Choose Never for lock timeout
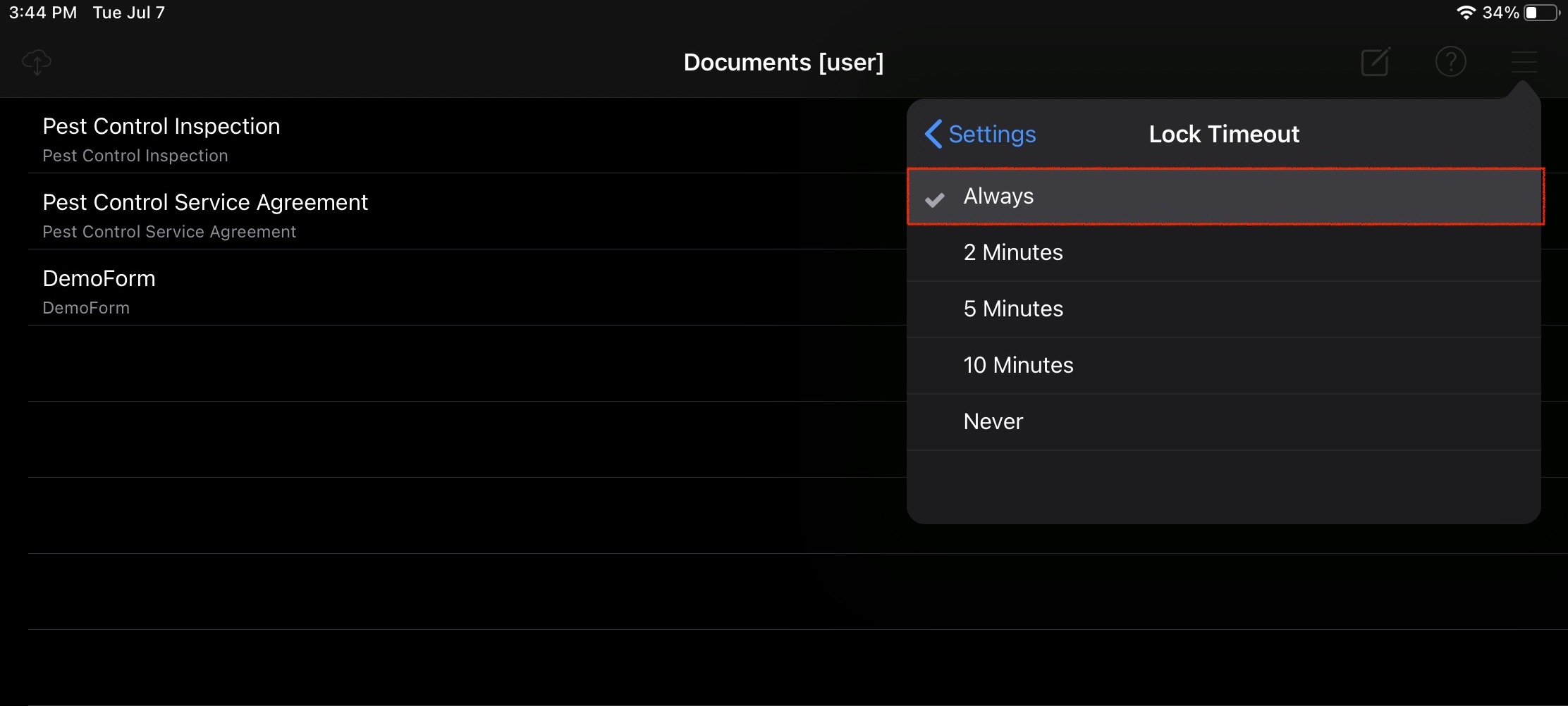 tap(1224, 422)
